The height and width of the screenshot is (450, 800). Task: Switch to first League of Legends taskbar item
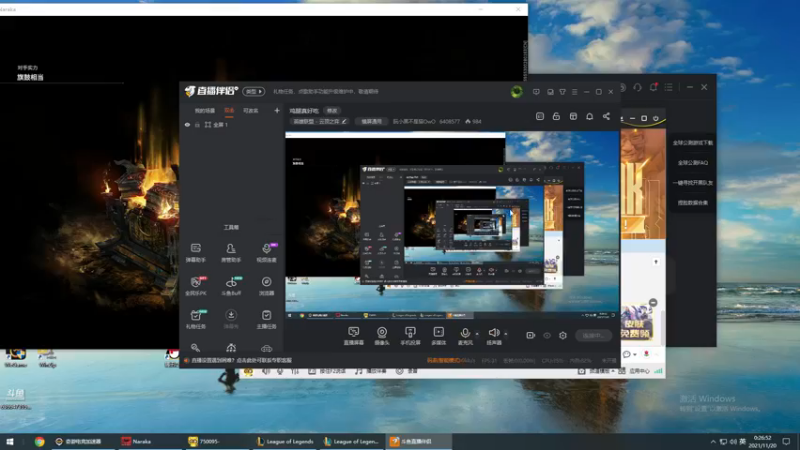tap(285, 441)
